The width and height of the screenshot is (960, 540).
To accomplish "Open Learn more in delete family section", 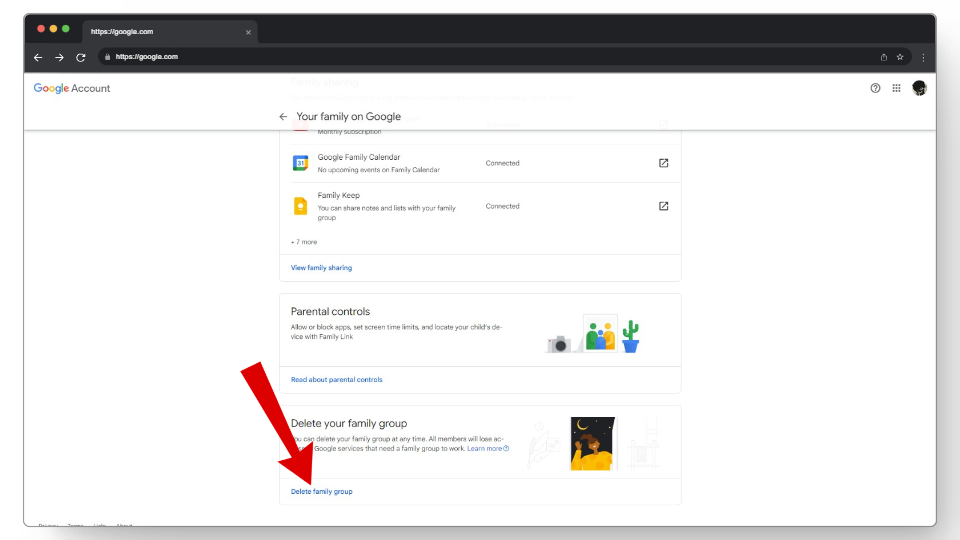I will 487,449.
